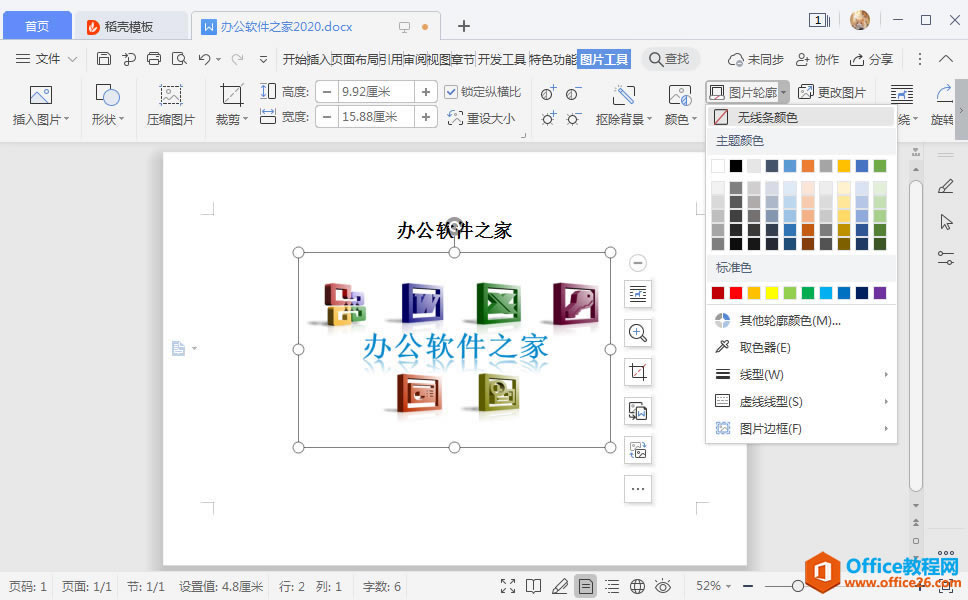Screen dimensions: 968x600
Task: Expand the Picture Outline (图片轮廓) dropdown arrow
Action: pyautogui.click(x=783, y=93)
